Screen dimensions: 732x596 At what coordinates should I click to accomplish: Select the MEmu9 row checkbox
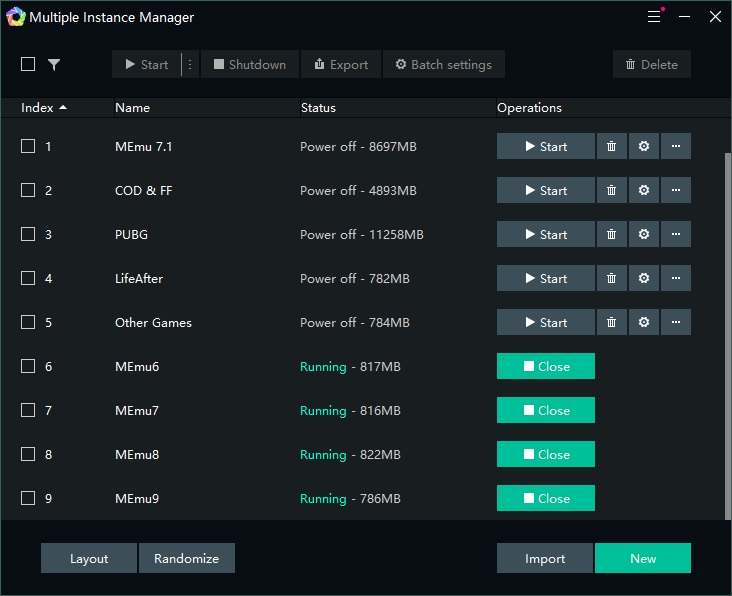click(x=28, y=499)
